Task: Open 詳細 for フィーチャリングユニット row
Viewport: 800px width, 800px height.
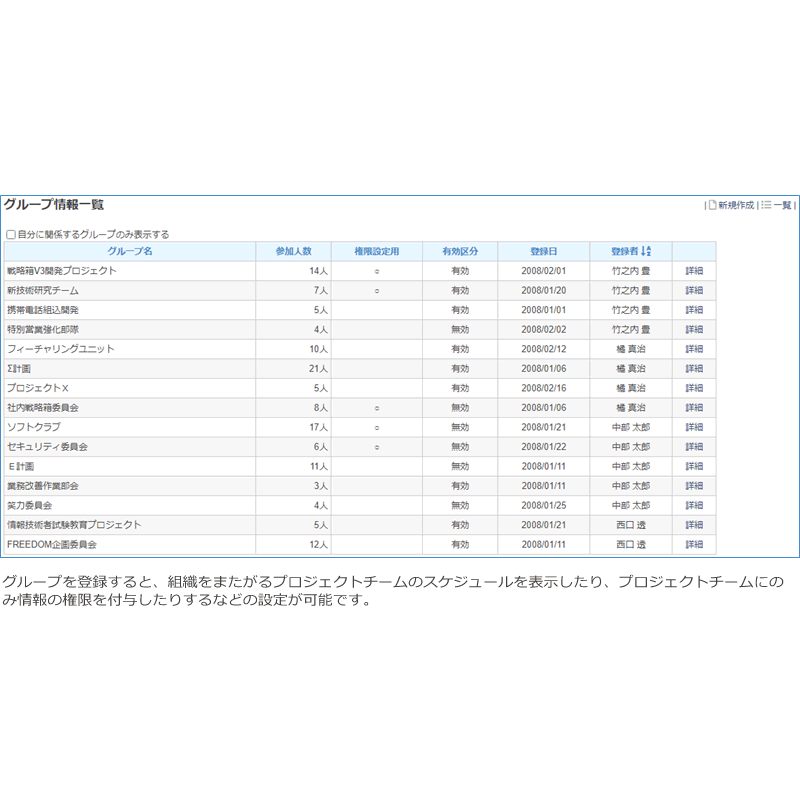Action: [x=694, y=349]
